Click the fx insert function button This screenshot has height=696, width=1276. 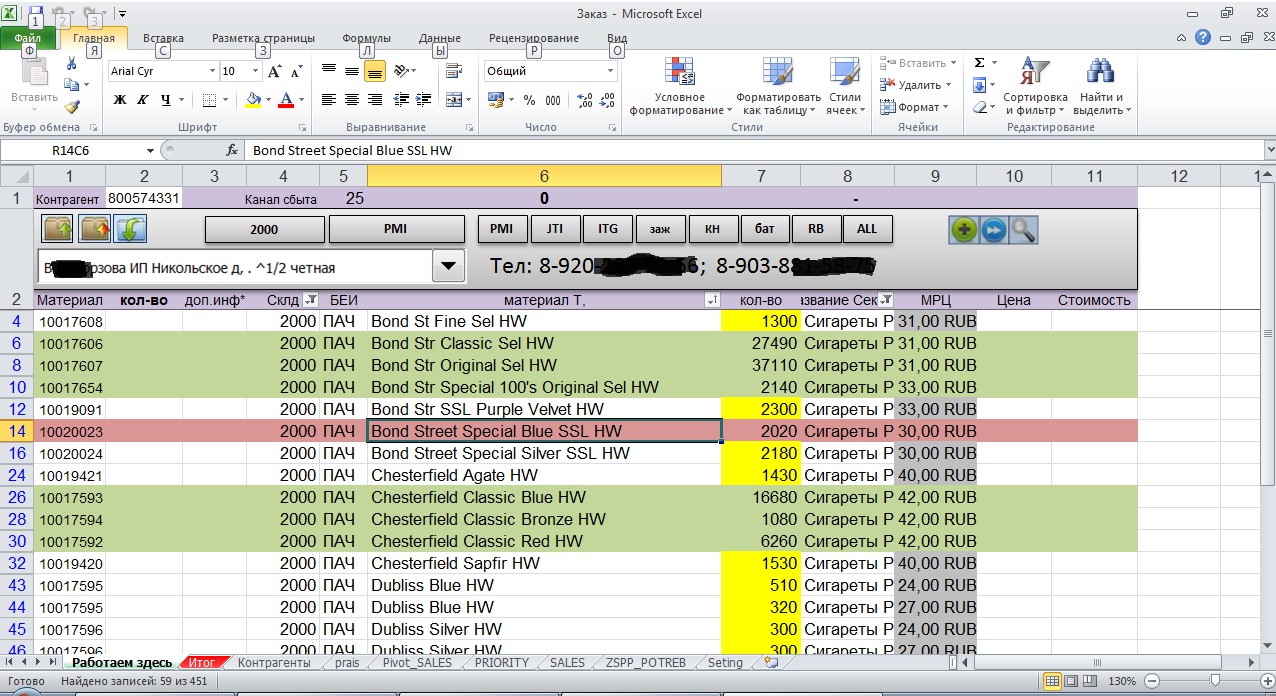[232, 150]
